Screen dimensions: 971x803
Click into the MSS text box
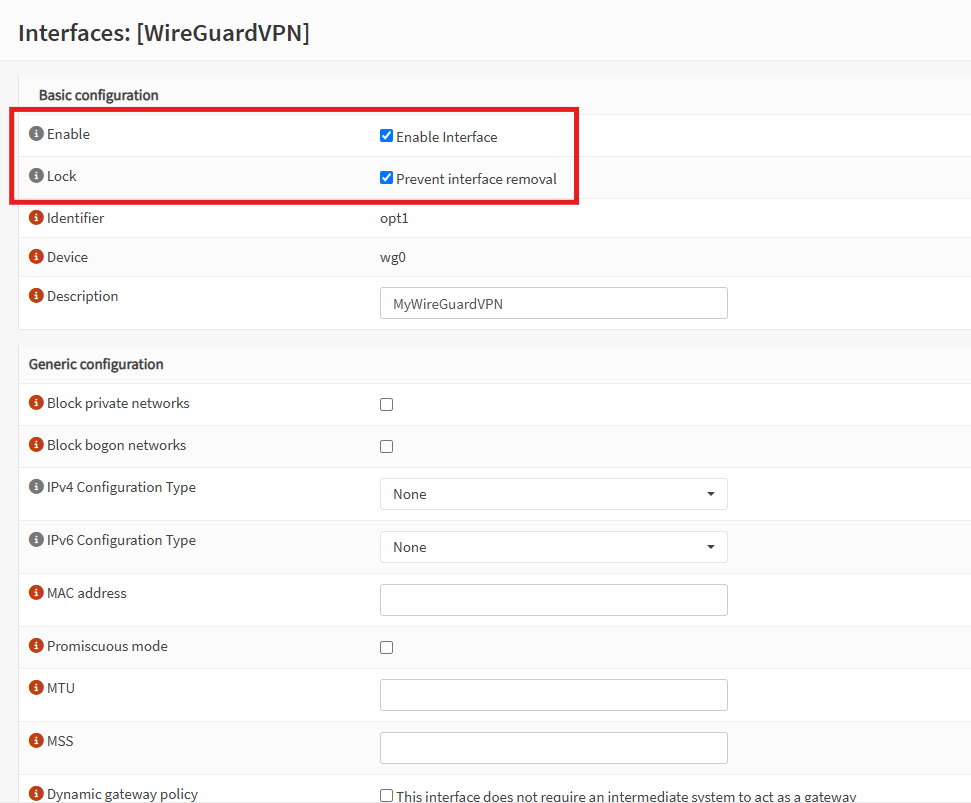pyautogui.click(x=553, y=748)
